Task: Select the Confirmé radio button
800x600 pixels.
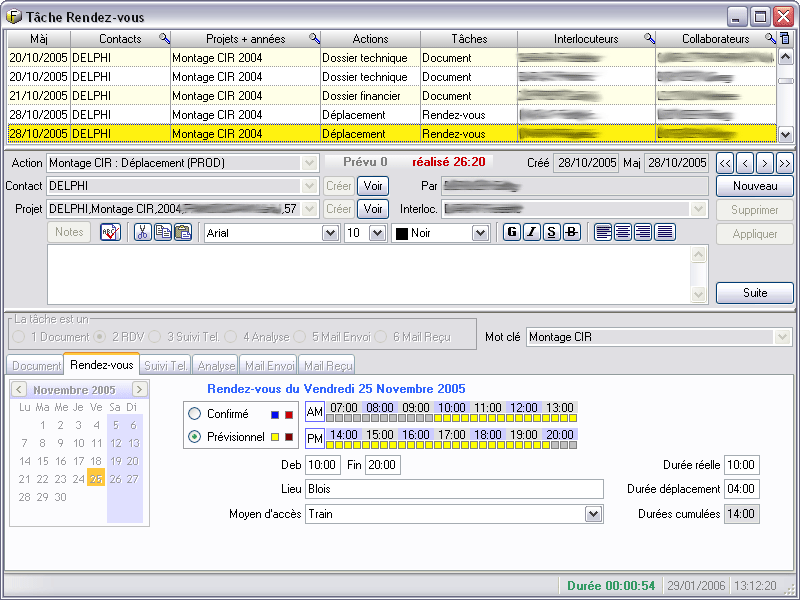Action: click(194, 414)
